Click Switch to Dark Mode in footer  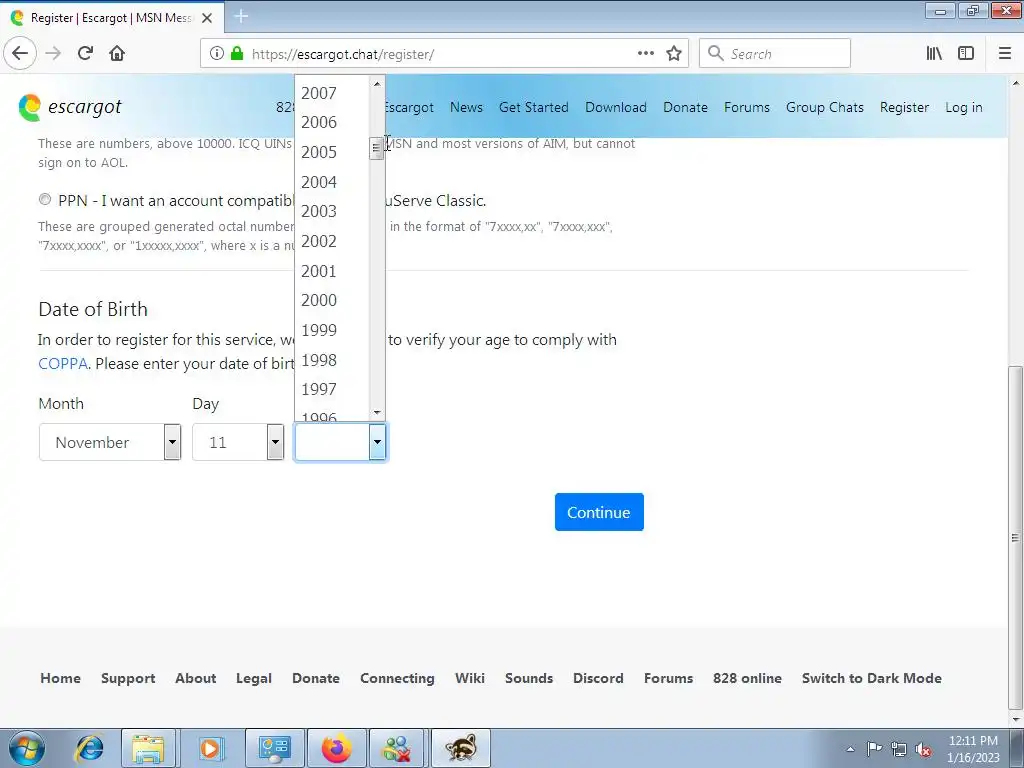pyautogui.click(x=871, y=678)
